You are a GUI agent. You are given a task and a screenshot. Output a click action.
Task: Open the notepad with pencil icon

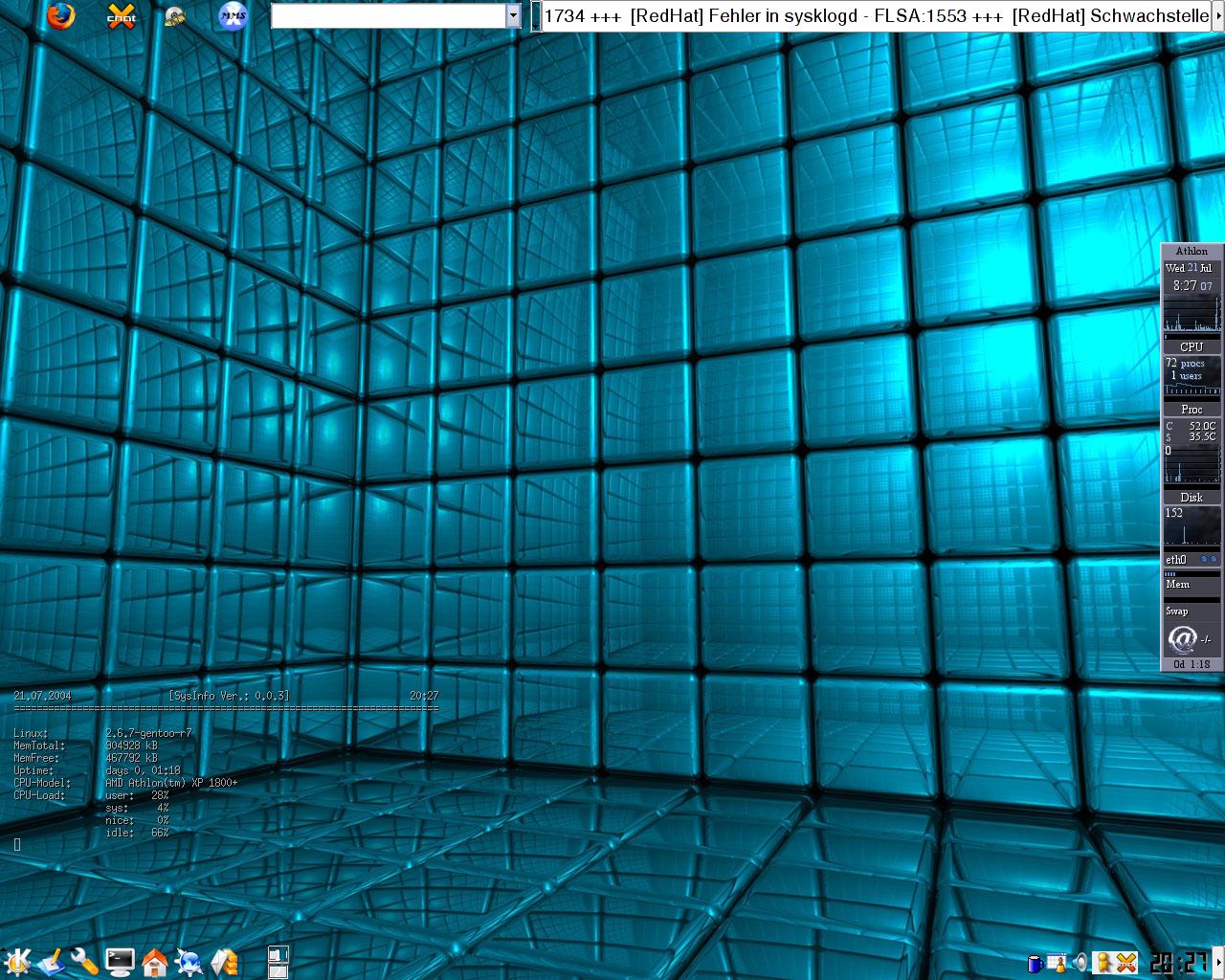tap(52, 962)
